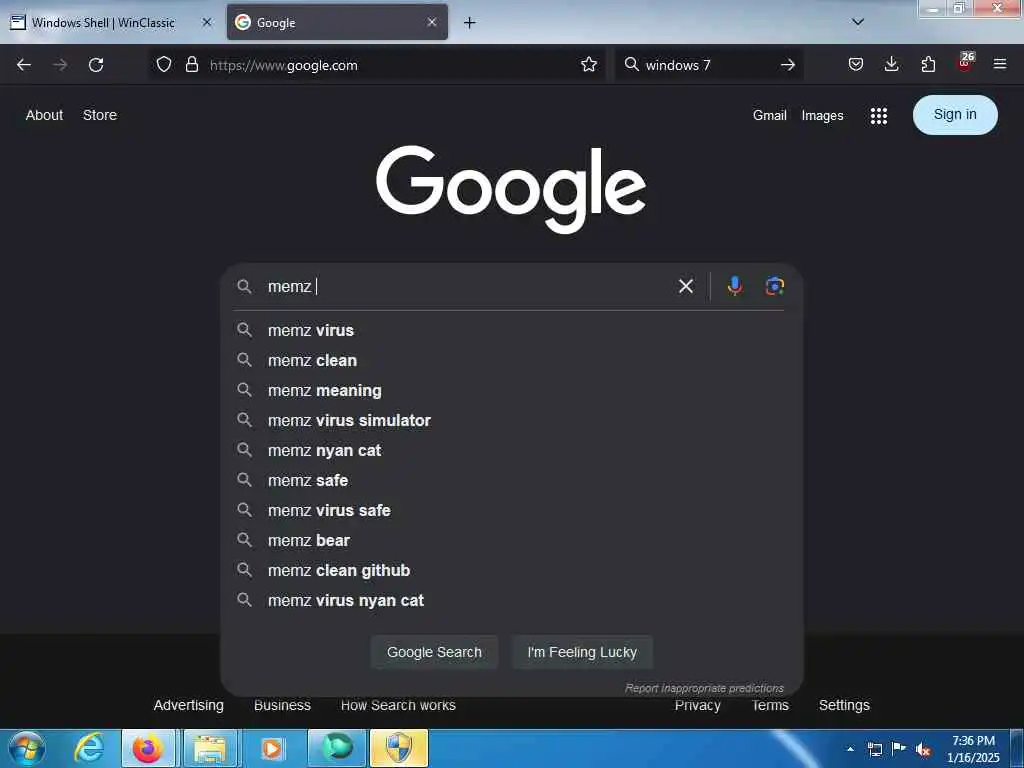This screenshot has width=1024, height=768.
Task: Open Windows Explorer folder on taskbar
Action: click(210, 748)
